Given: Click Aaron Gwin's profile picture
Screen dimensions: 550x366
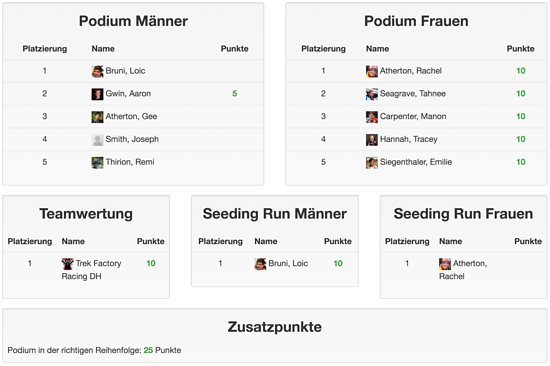Looking at the screenshot, I should (97, 94).
